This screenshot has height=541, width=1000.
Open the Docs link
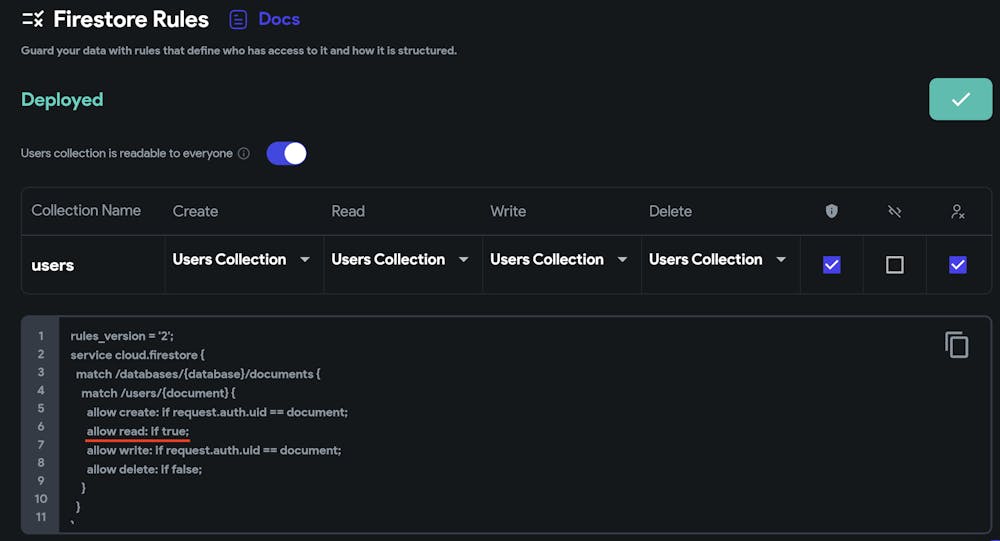pyautogui.click(x=278, y=19)
